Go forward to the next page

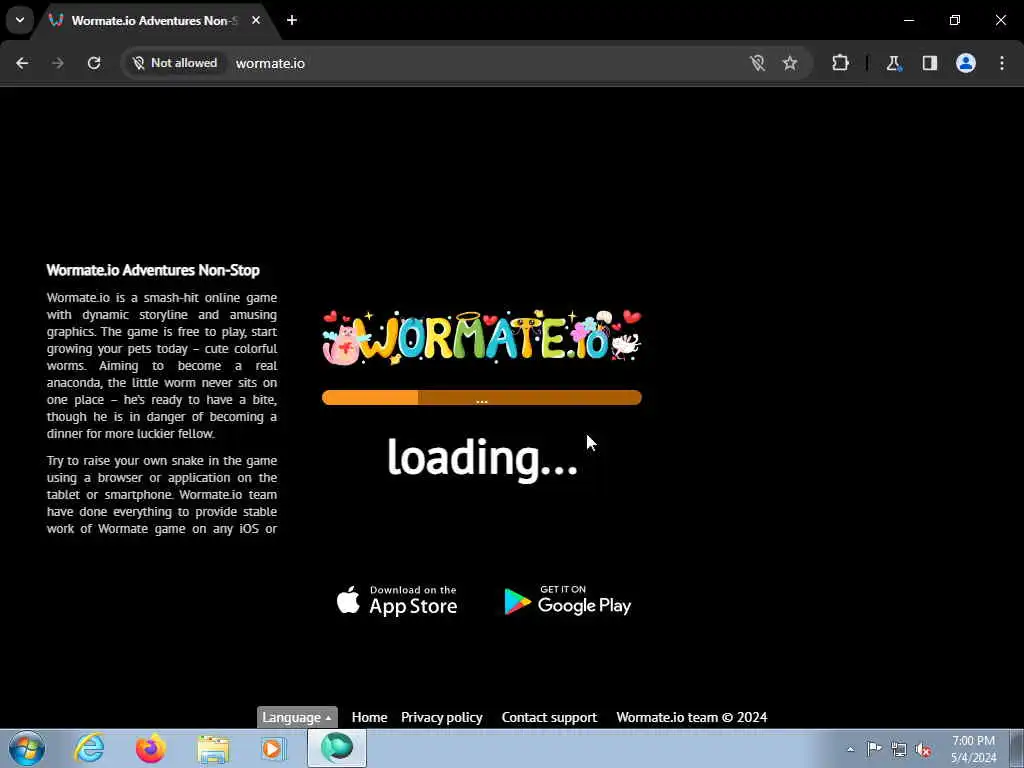click(58, 63)
